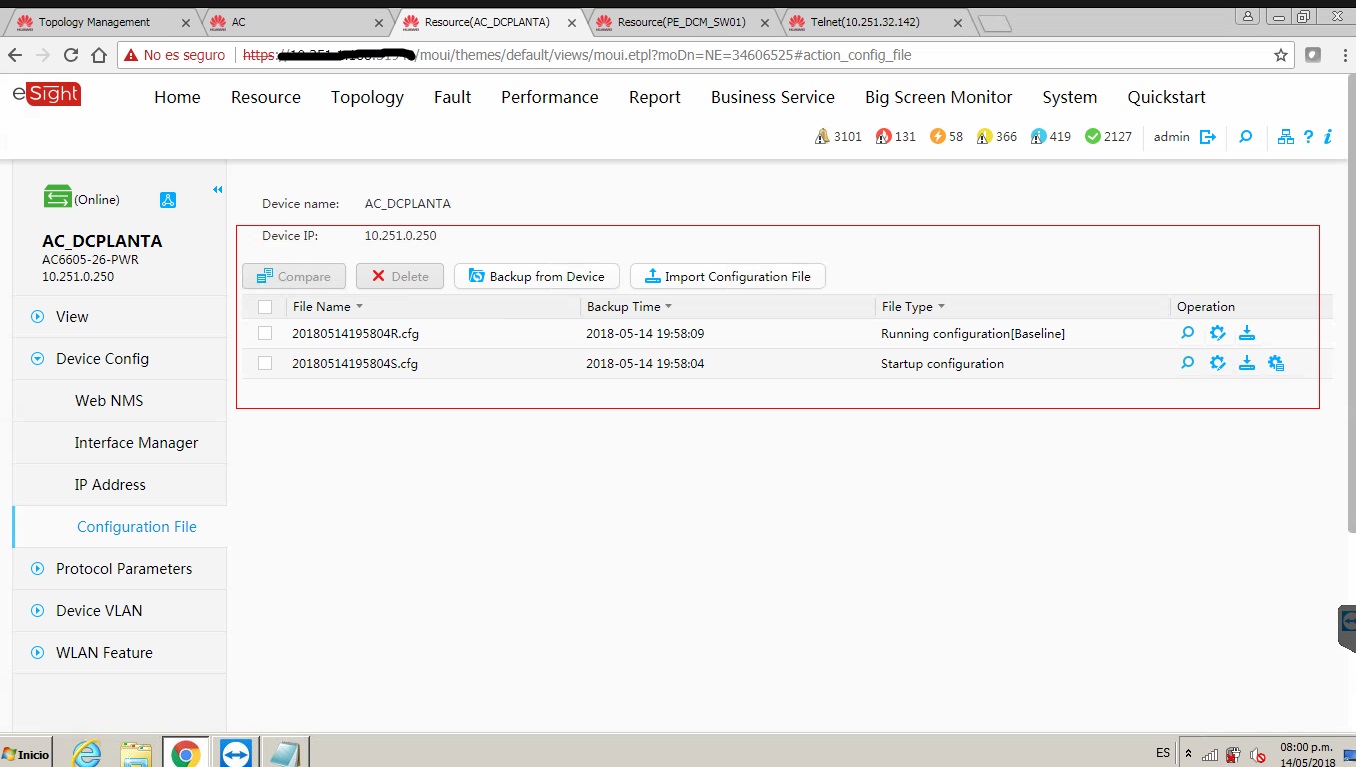Open the About information 'i' icon

point(1328,136)
